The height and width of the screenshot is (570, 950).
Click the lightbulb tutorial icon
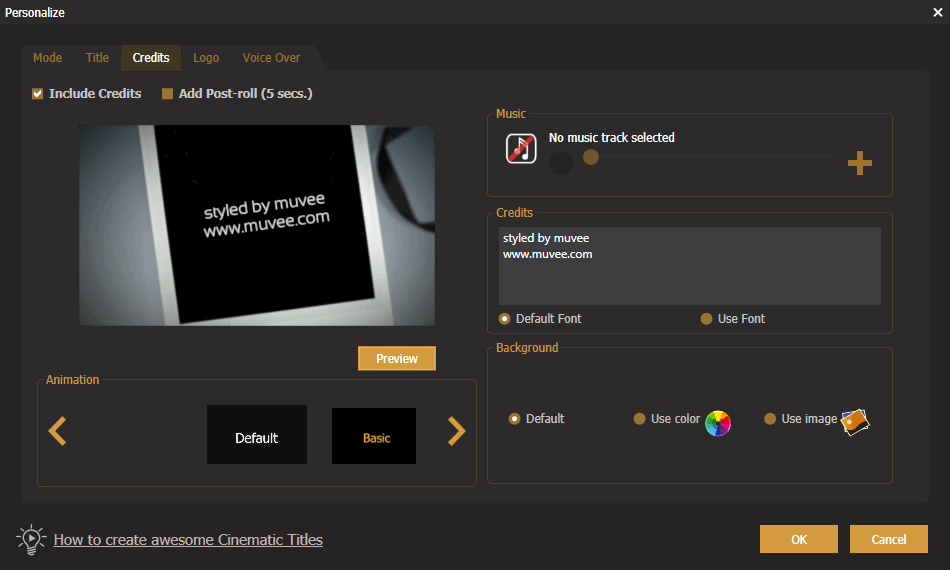[31, 539]
